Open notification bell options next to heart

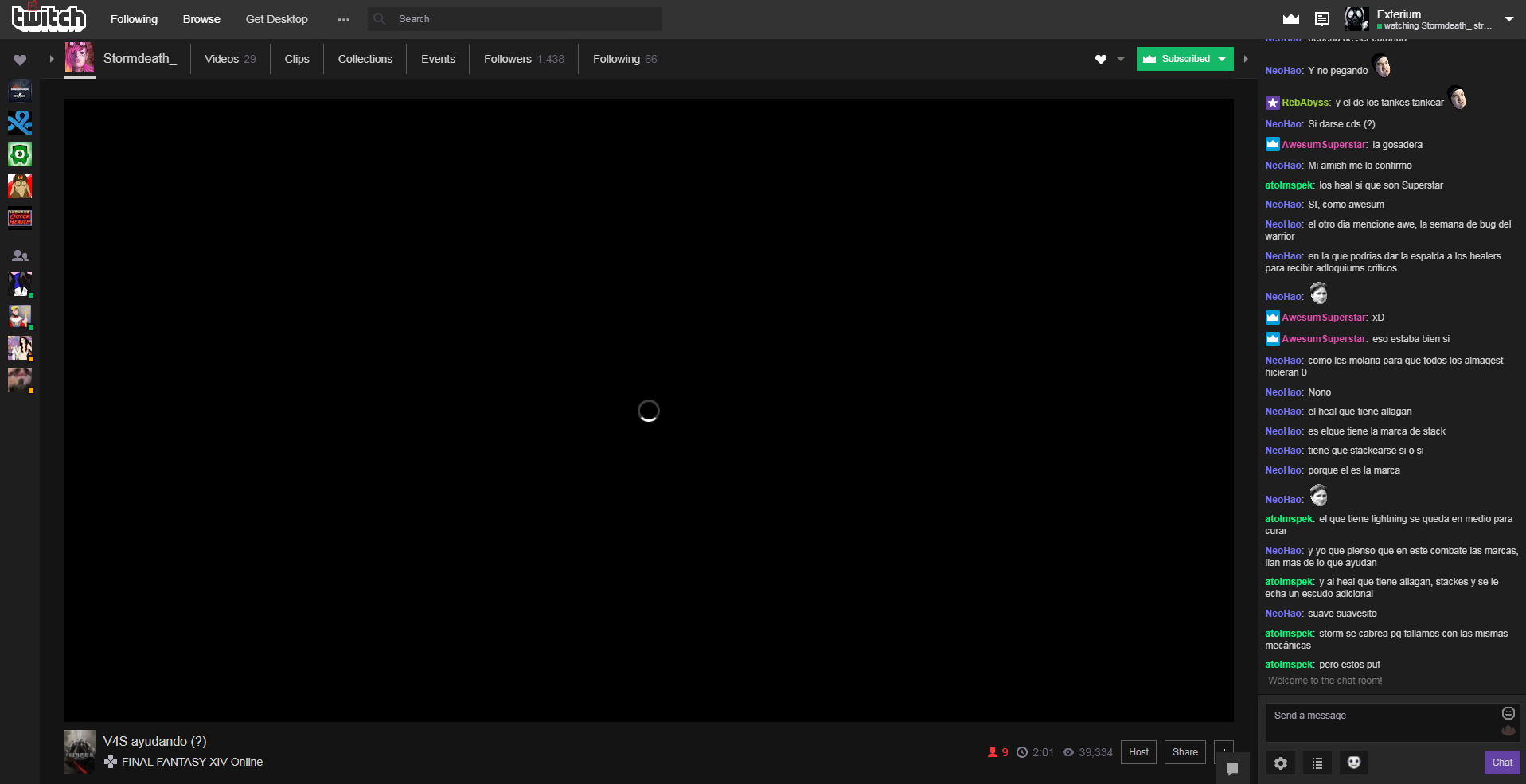point(1121,59)
